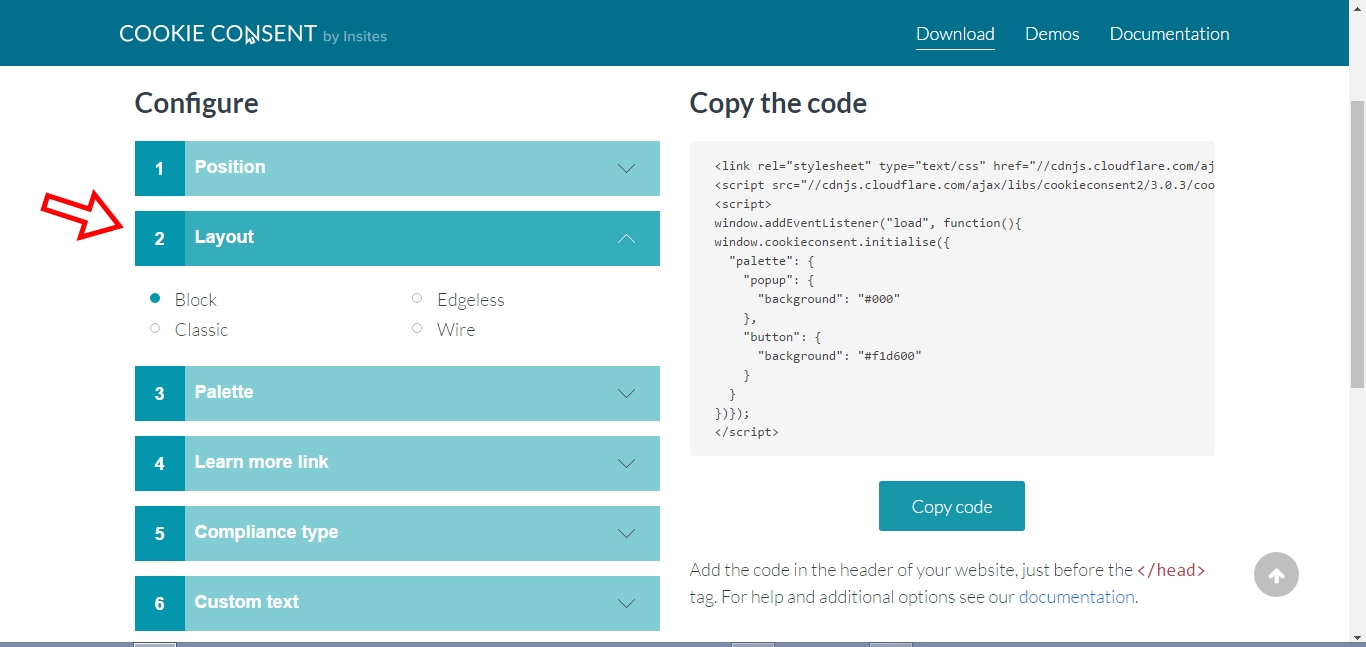Click the number 3 badge beside Palette
The height and width of the screenshot is (647, 1366).
[x=160, y=394]
